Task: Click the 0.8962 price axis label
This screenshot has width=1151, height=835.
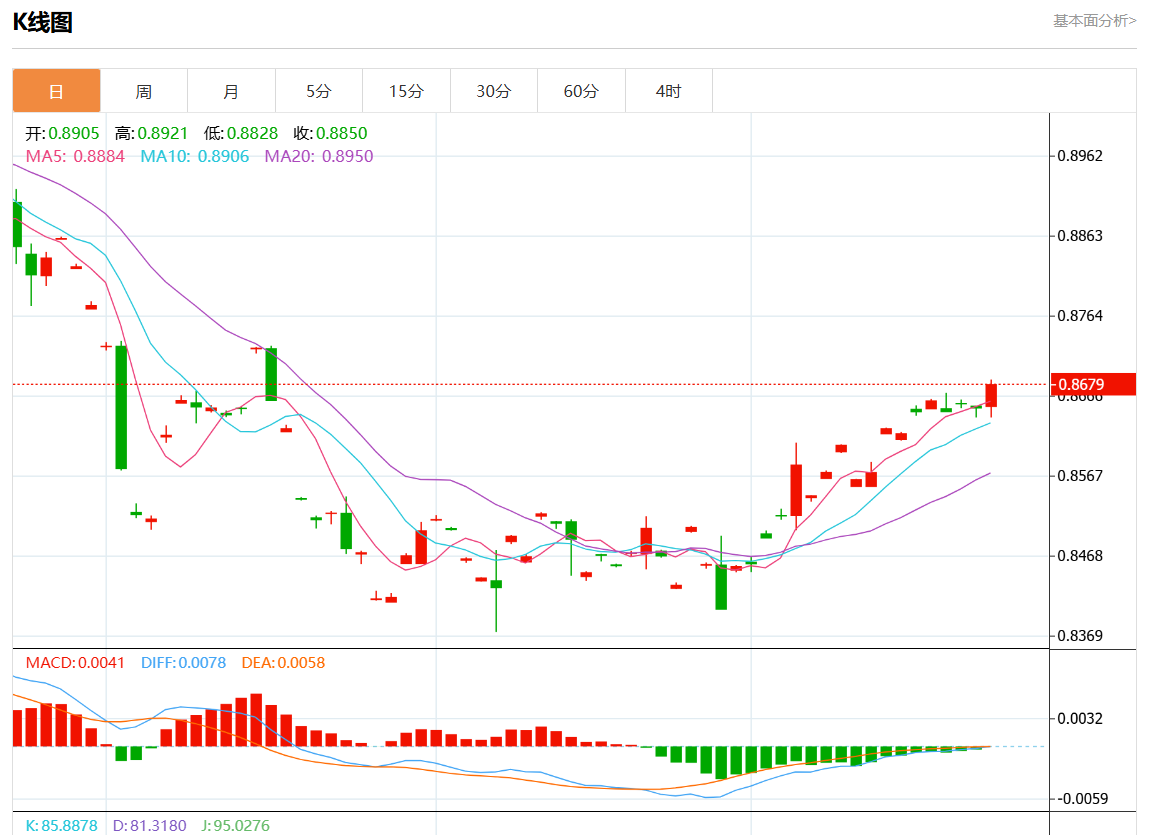Action: pyautogui.click(x=1081, y=156)
